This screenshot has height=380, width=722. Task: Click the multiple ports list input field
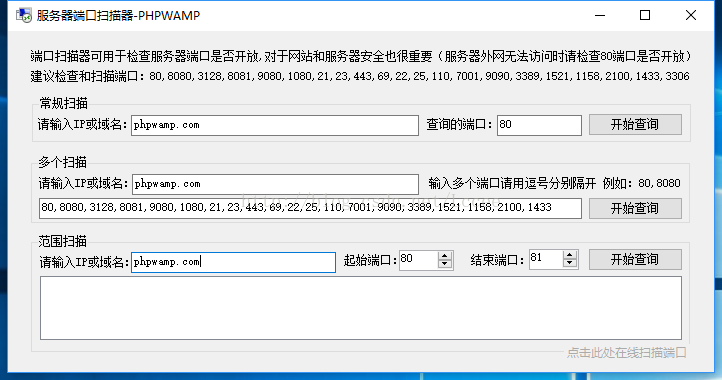(310, 208)
